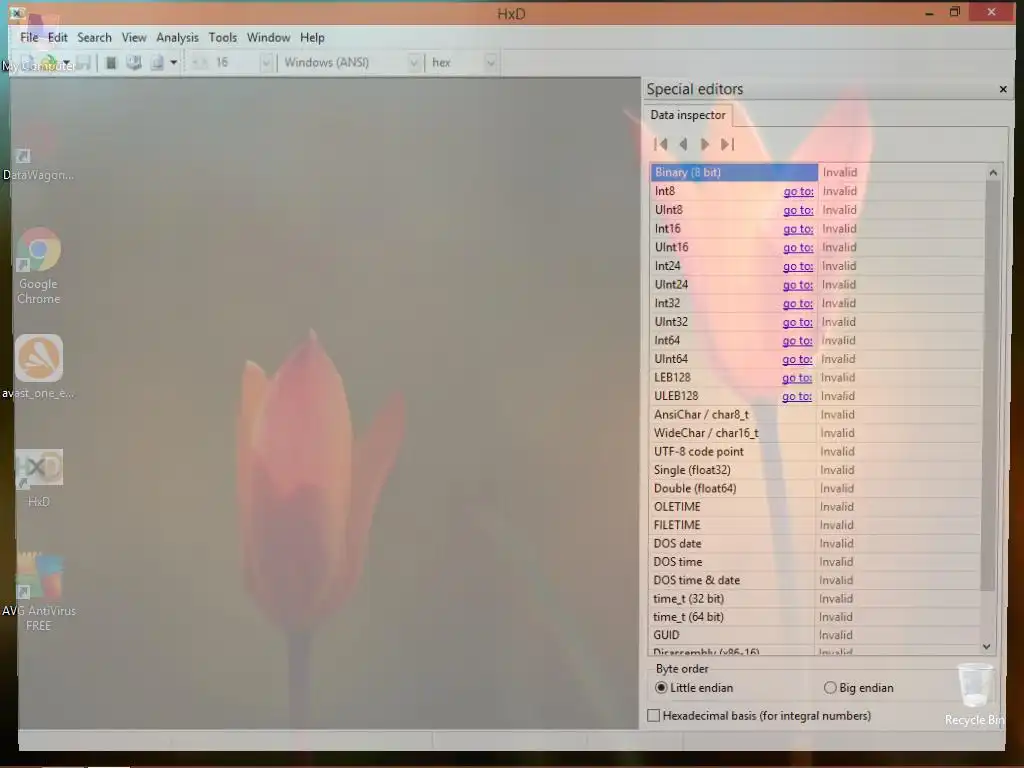Screen dimensions: 1024x768
Task: Open the Windows (ANSI) charset dropdown
Action: pos(414,63)
